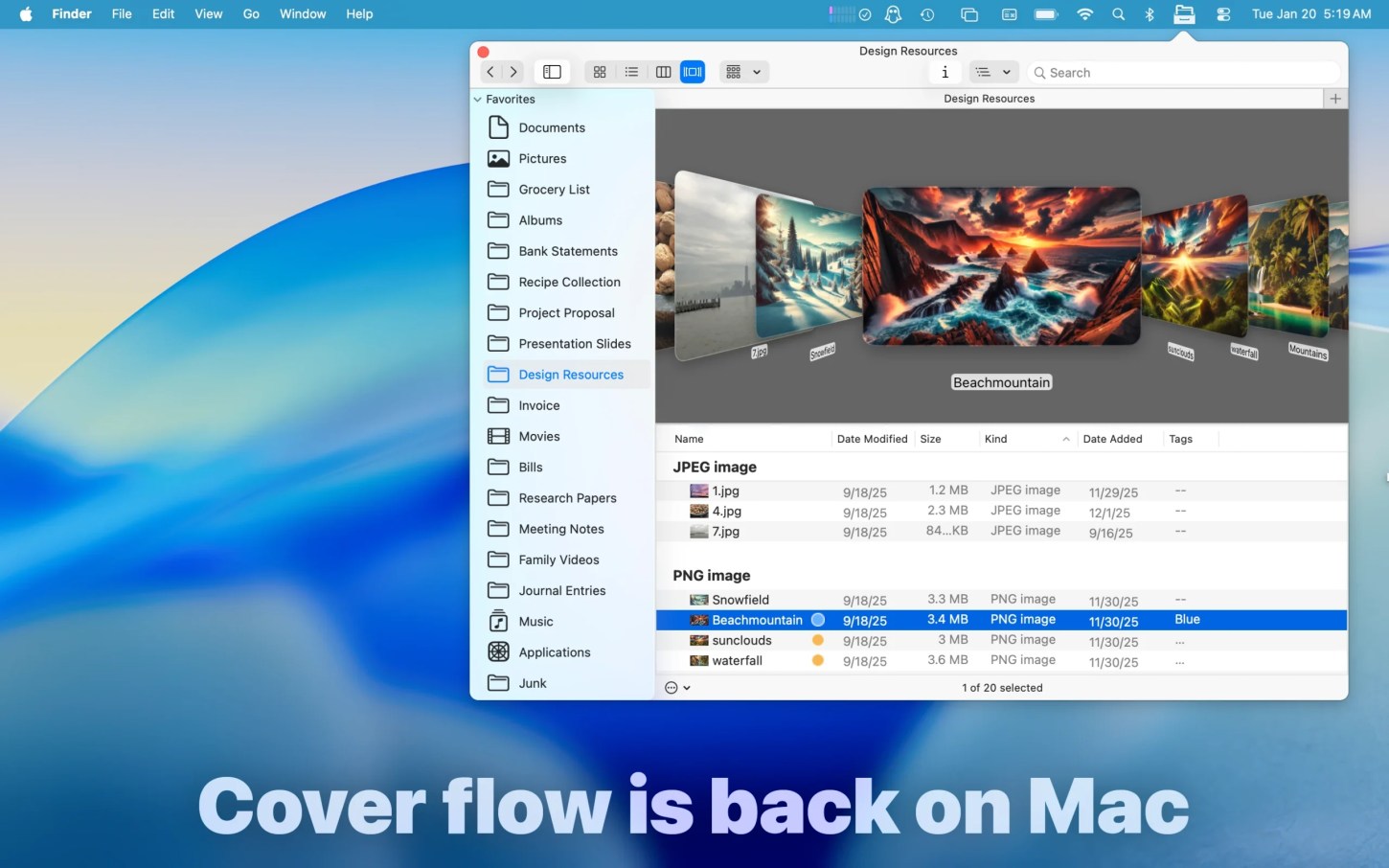
Task: Select the gallery view icon
Action: click(x=693, y=71)
